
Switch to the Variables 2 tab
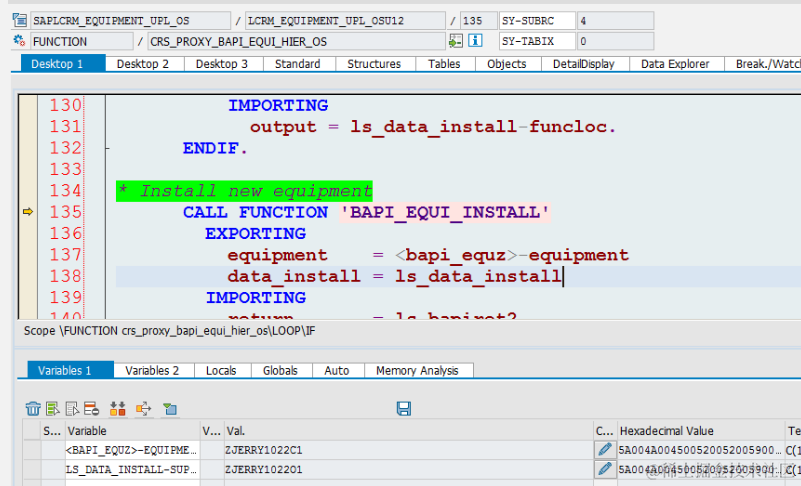(152, 371)
